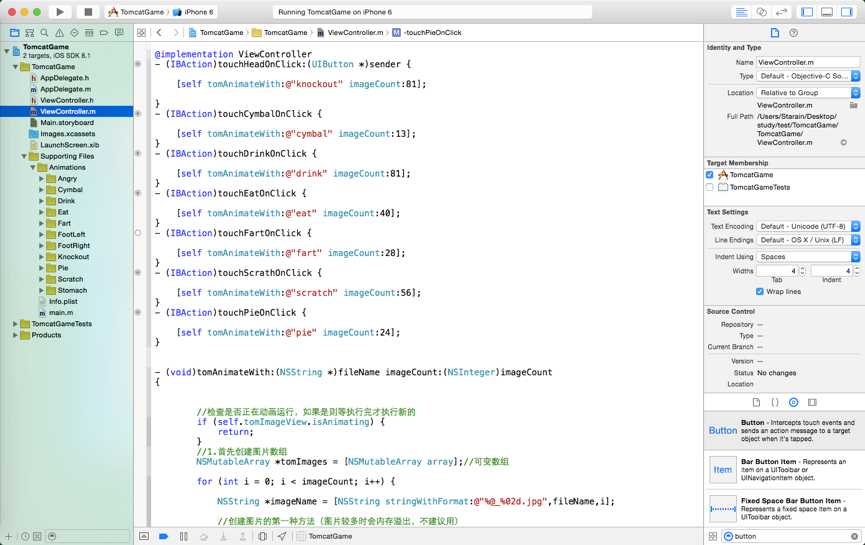Show the Issue navigator
Screen dimensions: 865x545
click(x=60, y=33)
